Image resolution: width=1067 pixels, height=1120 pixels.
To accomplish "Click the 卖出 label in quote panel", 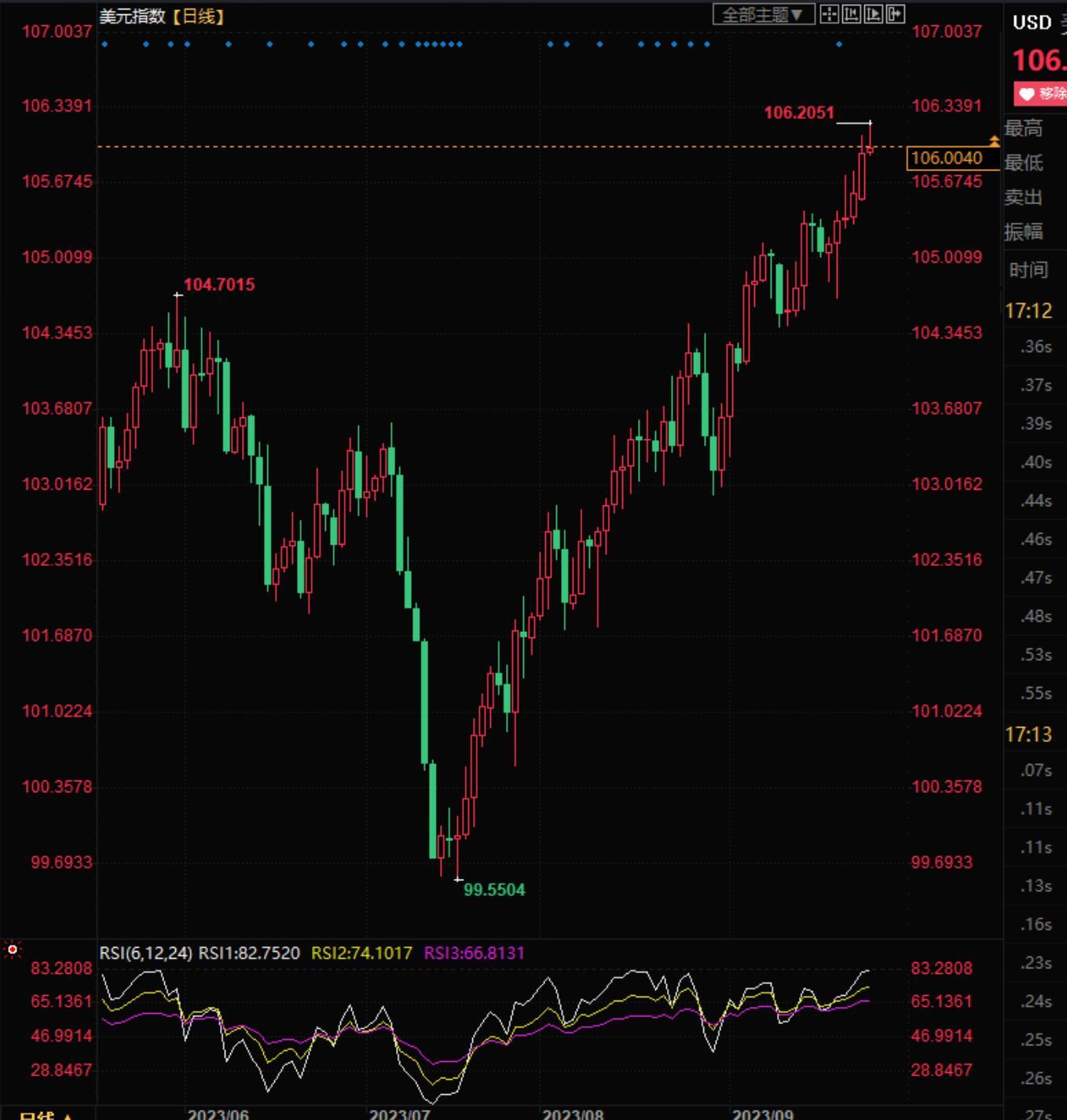I will pyautogui.click(x=1024, y=197).
